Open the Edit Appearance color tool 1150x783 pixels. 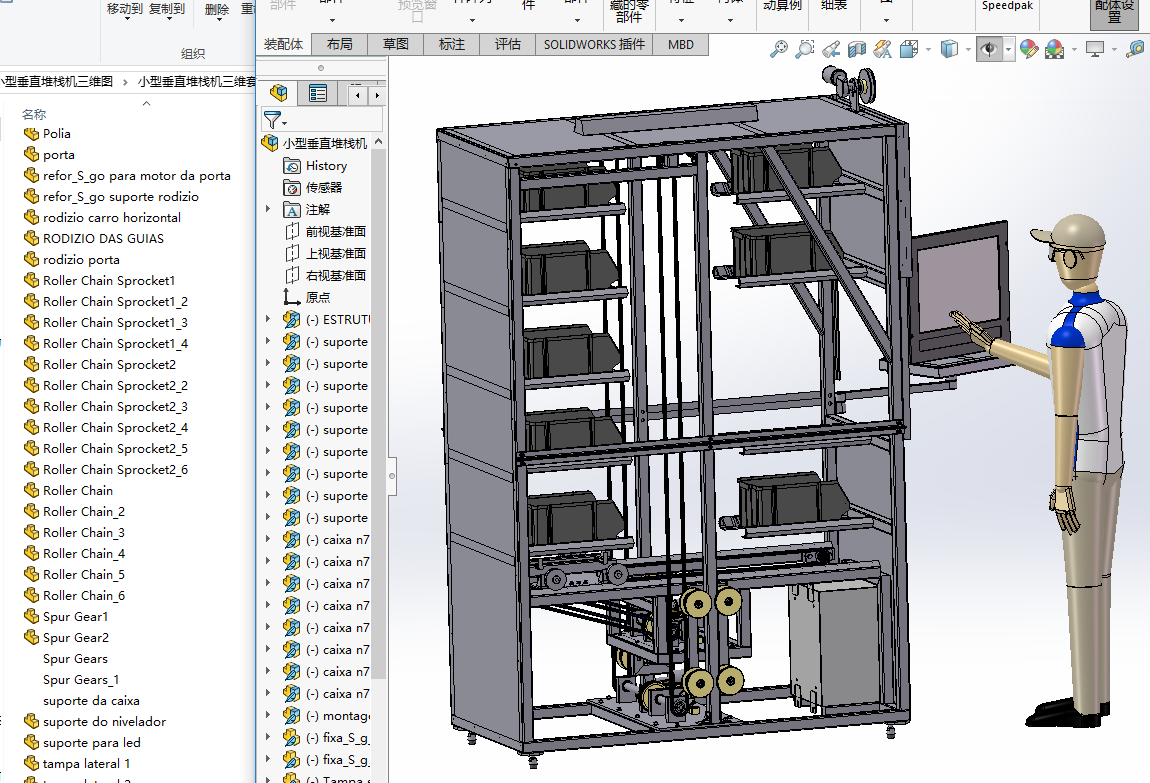(1028, 49)
